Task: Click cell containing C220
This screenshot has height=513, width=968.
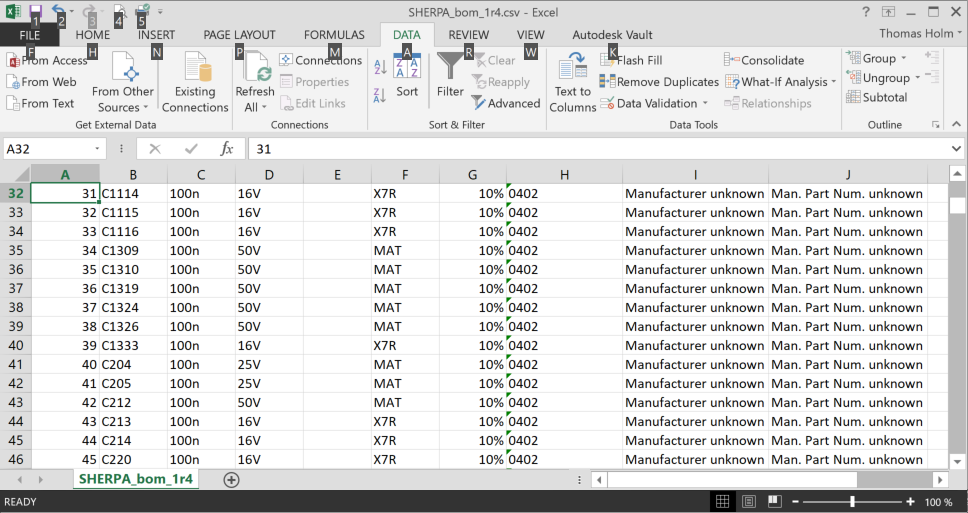Action: (133, 459)
